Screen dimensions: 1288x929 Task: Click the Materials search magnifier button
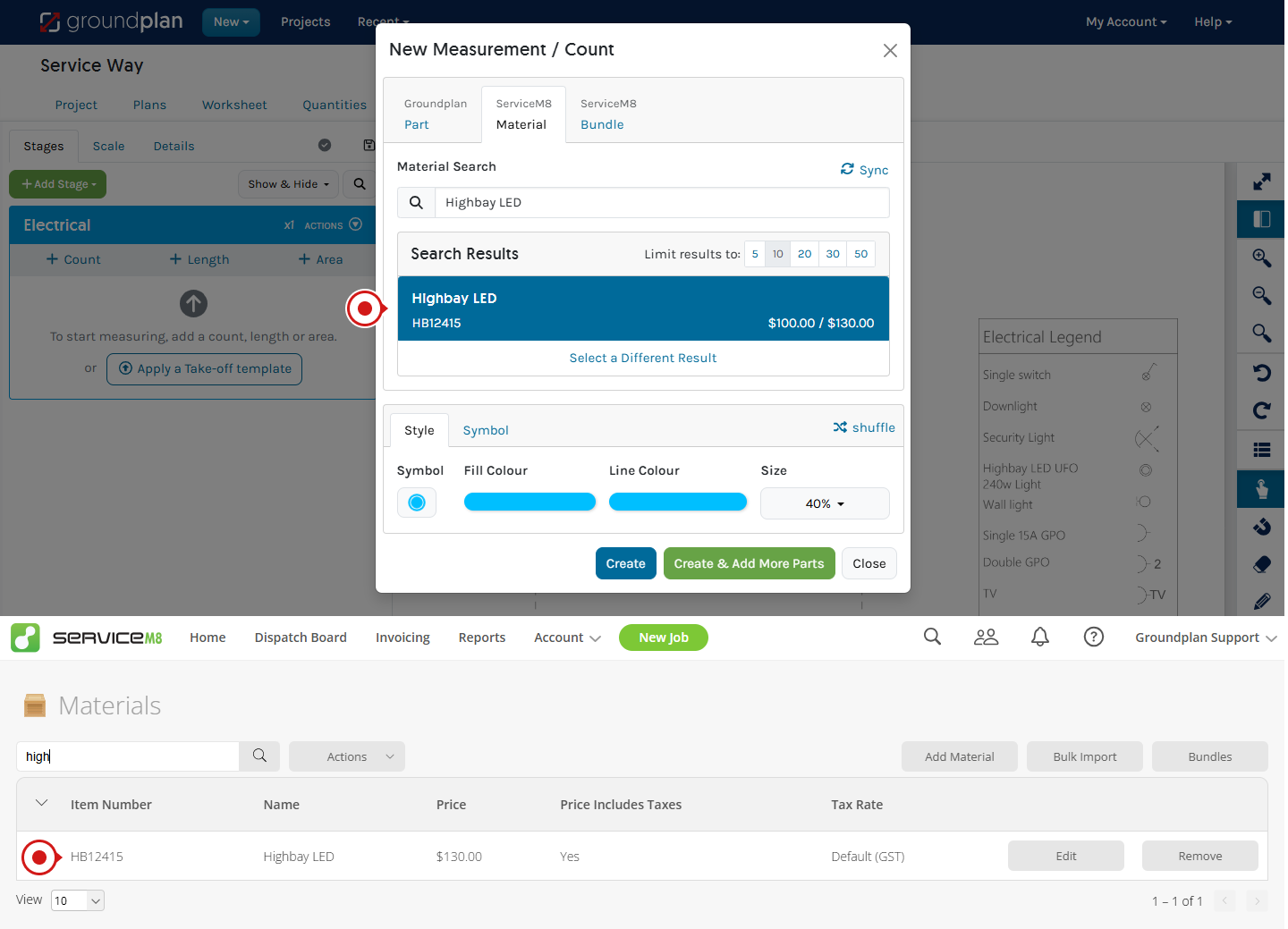tap(259, 756)
